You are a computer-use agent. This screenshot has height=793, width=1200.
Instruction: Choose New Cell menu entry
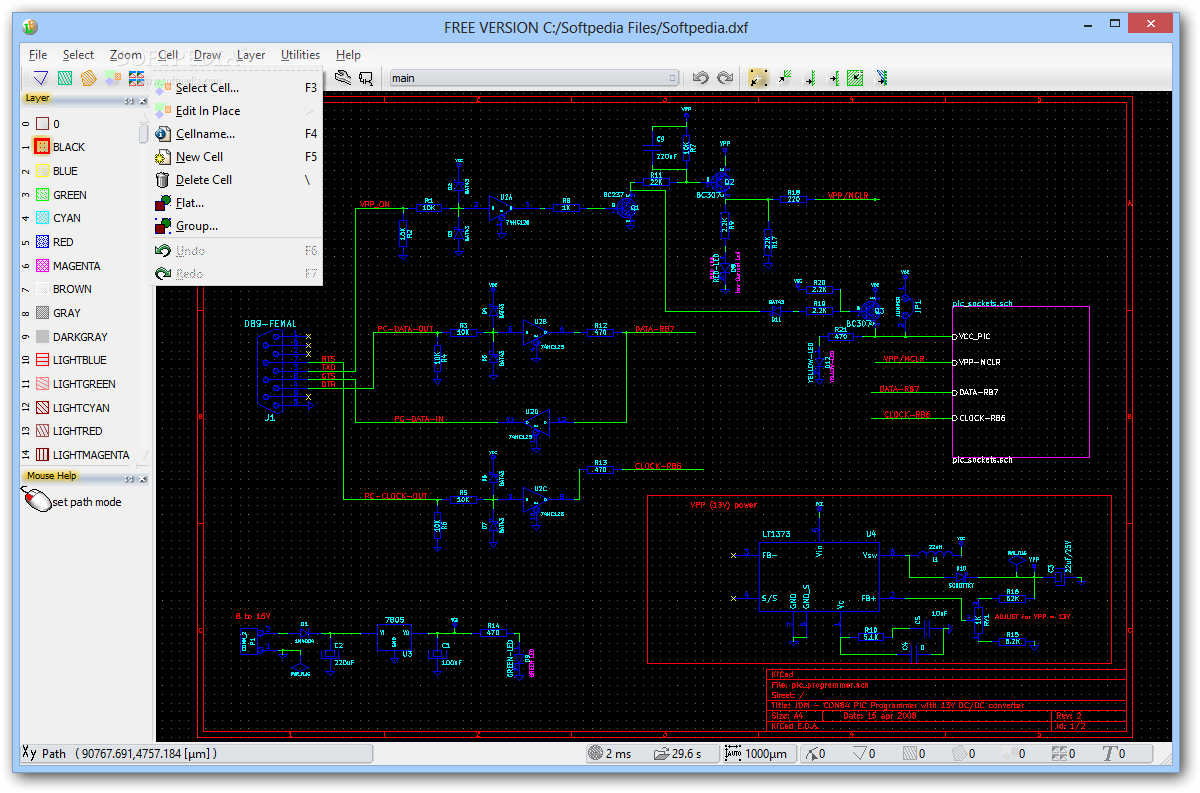tap(237, 157)
